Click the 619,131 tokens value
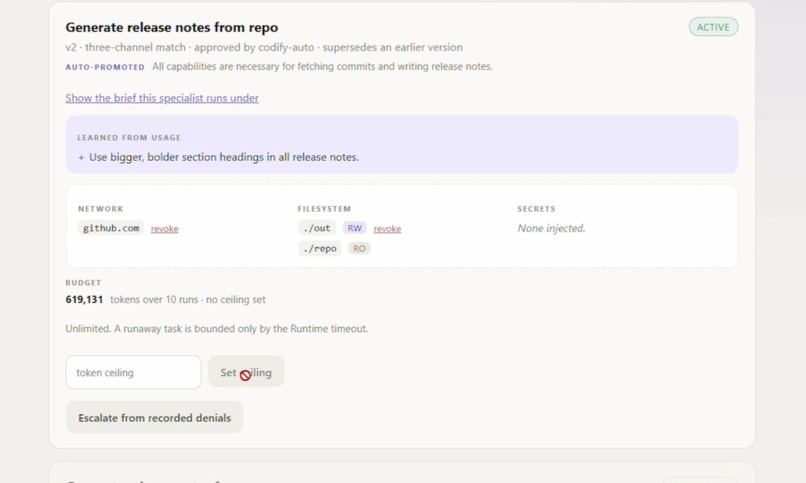The image size is (806, 483). [x=84, y=300]
